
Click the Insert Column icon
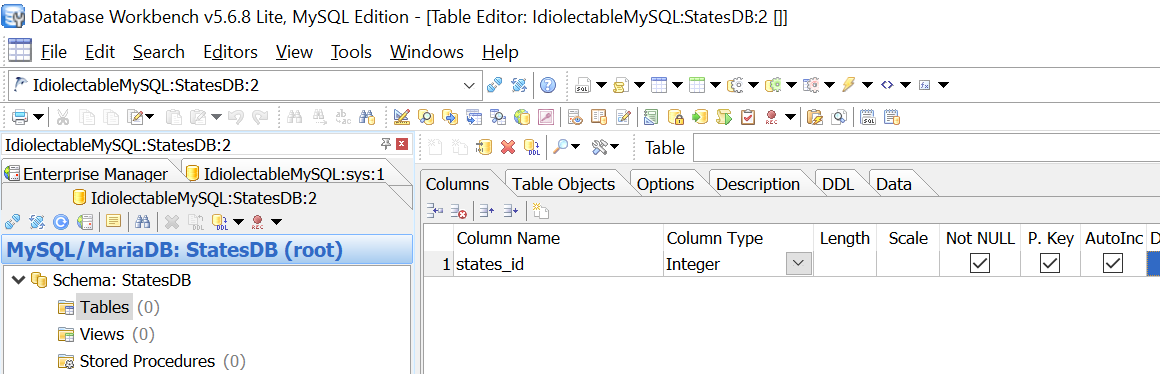pyautogui.click(x=435, y=212)
